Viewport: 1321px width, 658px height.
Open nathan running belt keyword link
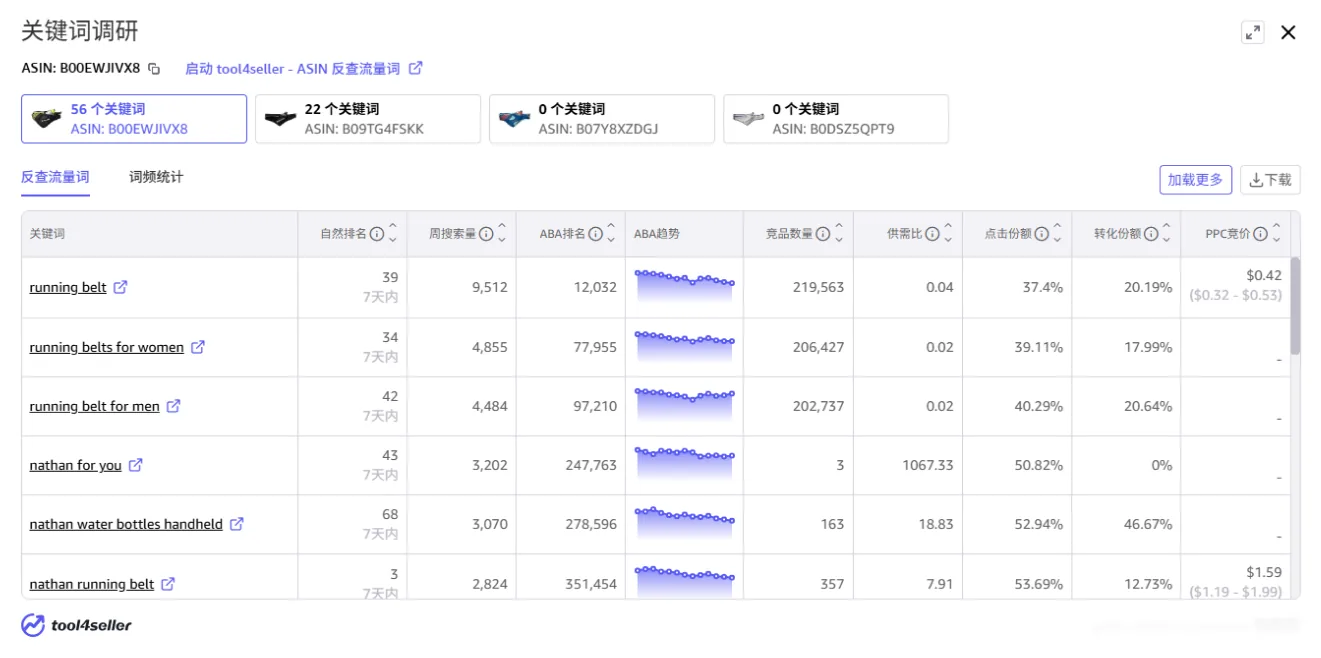point(92,585)
